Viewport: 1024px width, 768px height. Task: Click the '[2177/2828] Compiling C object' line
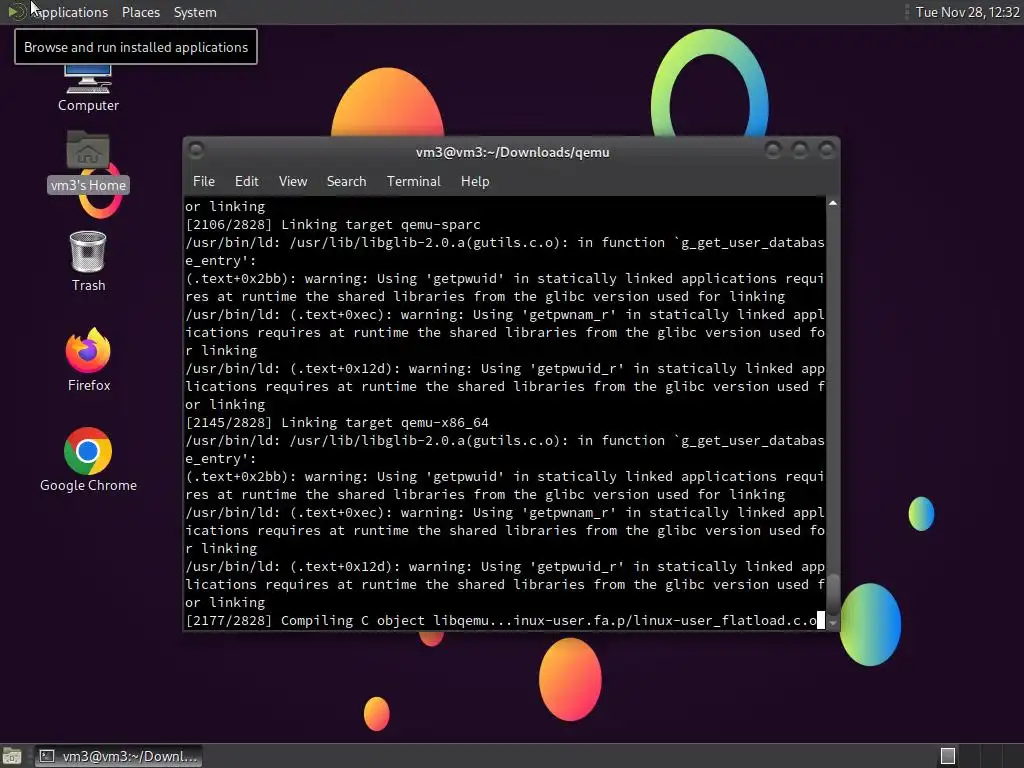pyautogui.click(x=501, y=620)
